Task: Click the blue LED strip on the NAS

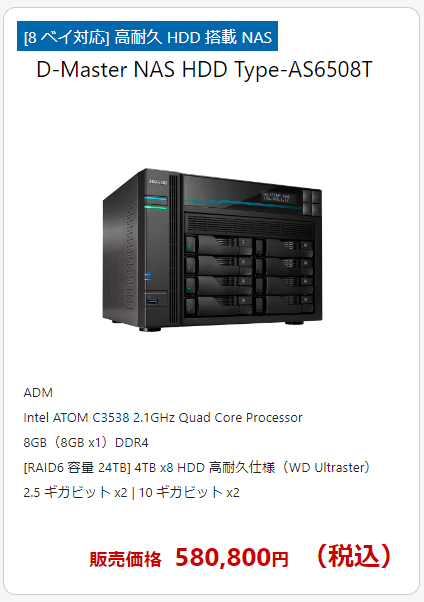Action: coord(156,198)
